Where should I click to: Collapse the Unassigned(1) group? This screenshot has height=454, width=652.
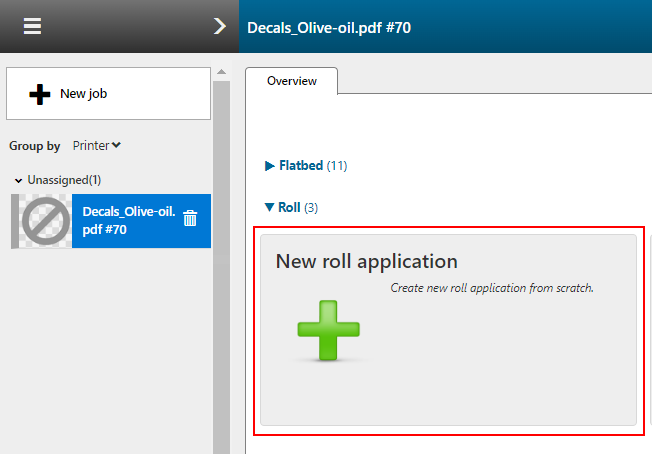pyautogui.click(x=19, y=180)
